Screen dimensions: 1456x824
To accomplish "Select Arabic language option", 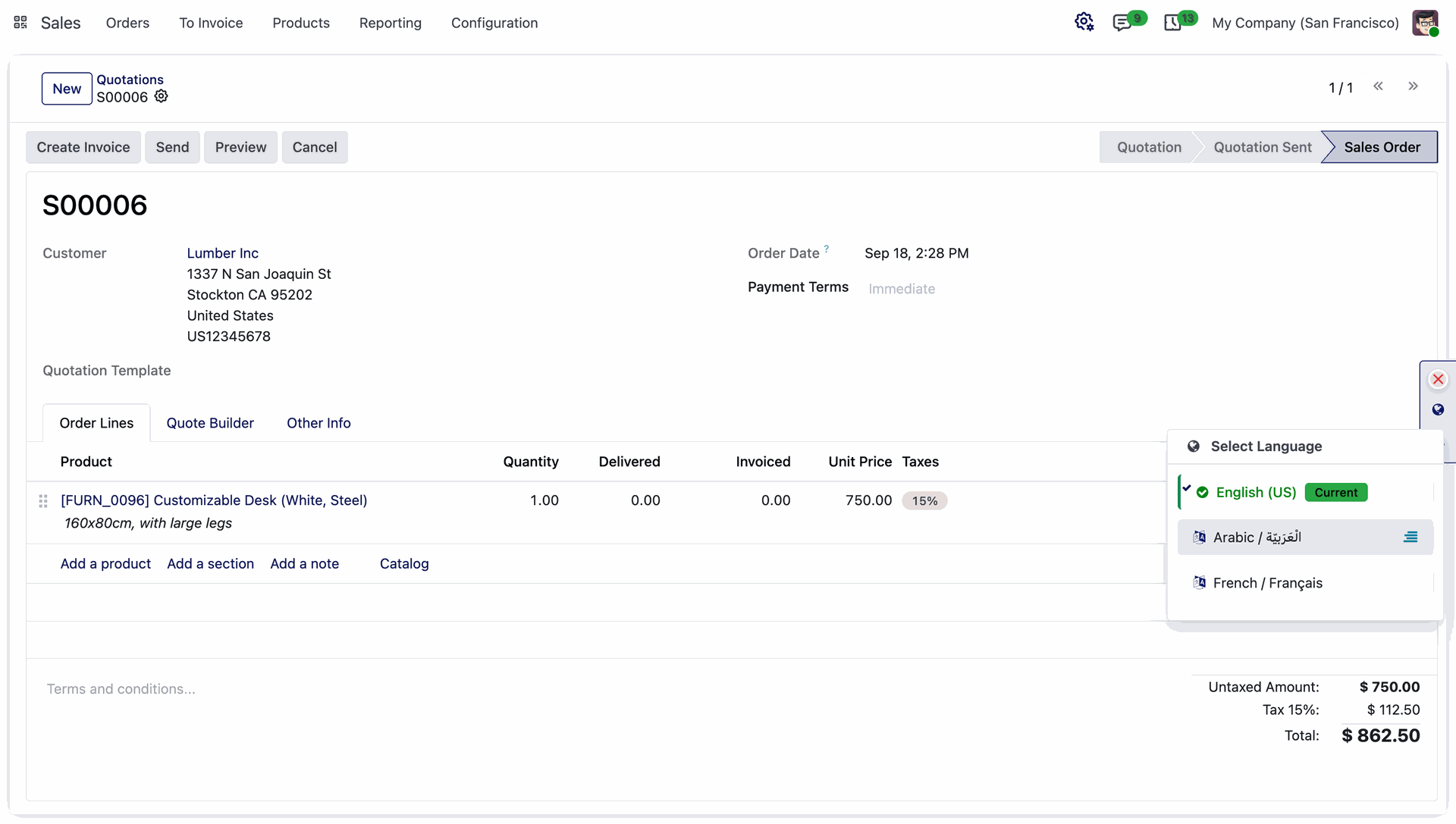I will [1305, 537].
